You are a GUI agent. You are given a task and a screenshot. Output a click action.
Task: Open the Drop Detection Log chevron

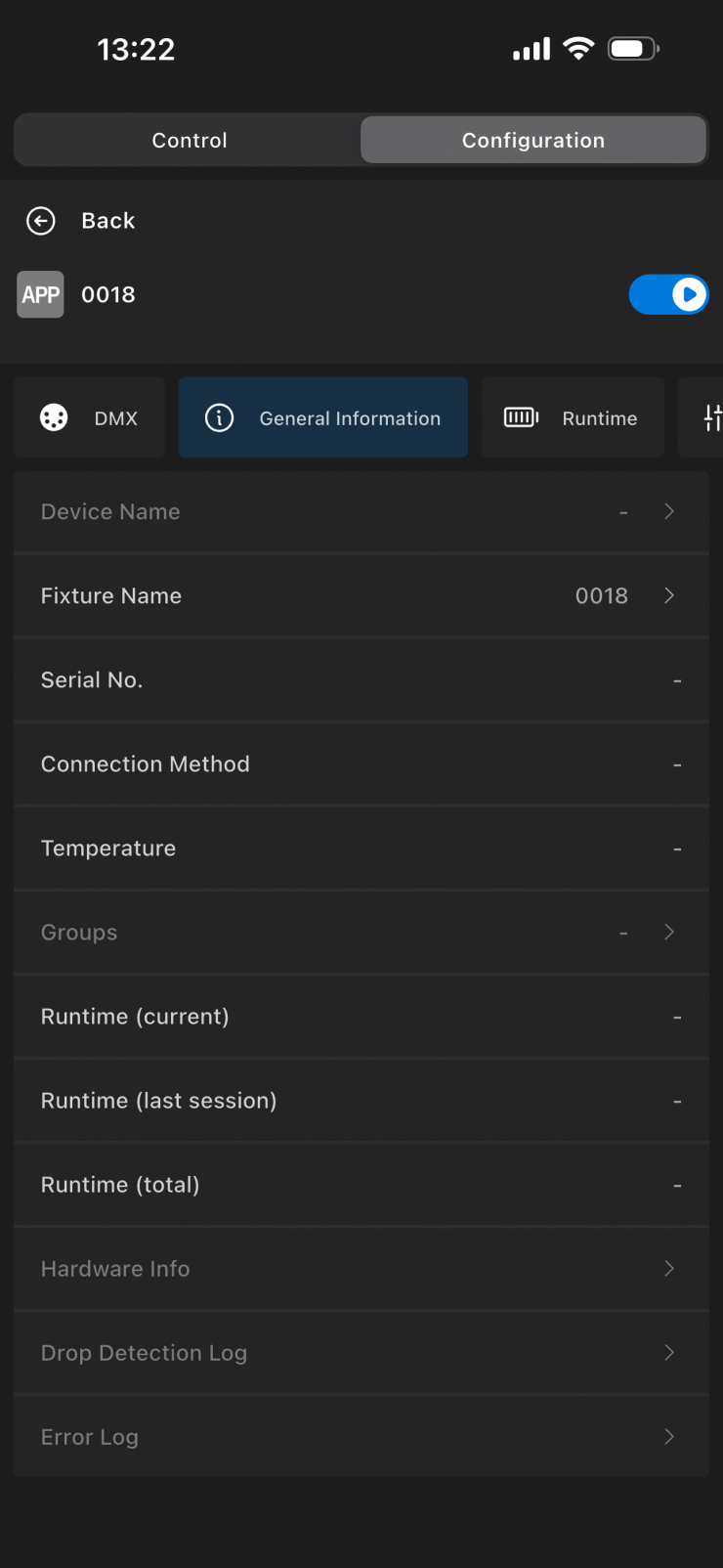pyautogui.click(x=669, y=1352)
